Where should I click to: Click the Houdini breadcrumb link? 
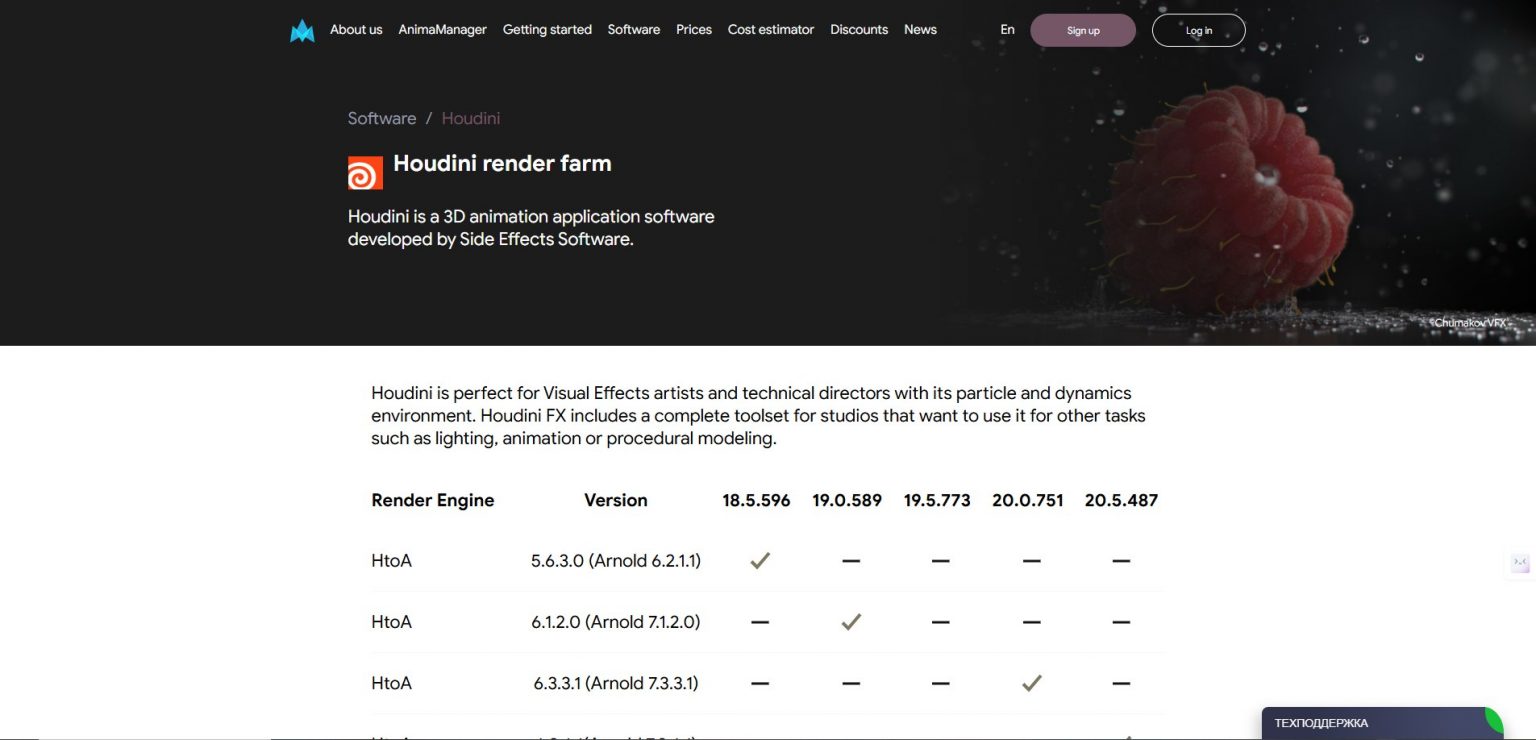tap(471, 118)
